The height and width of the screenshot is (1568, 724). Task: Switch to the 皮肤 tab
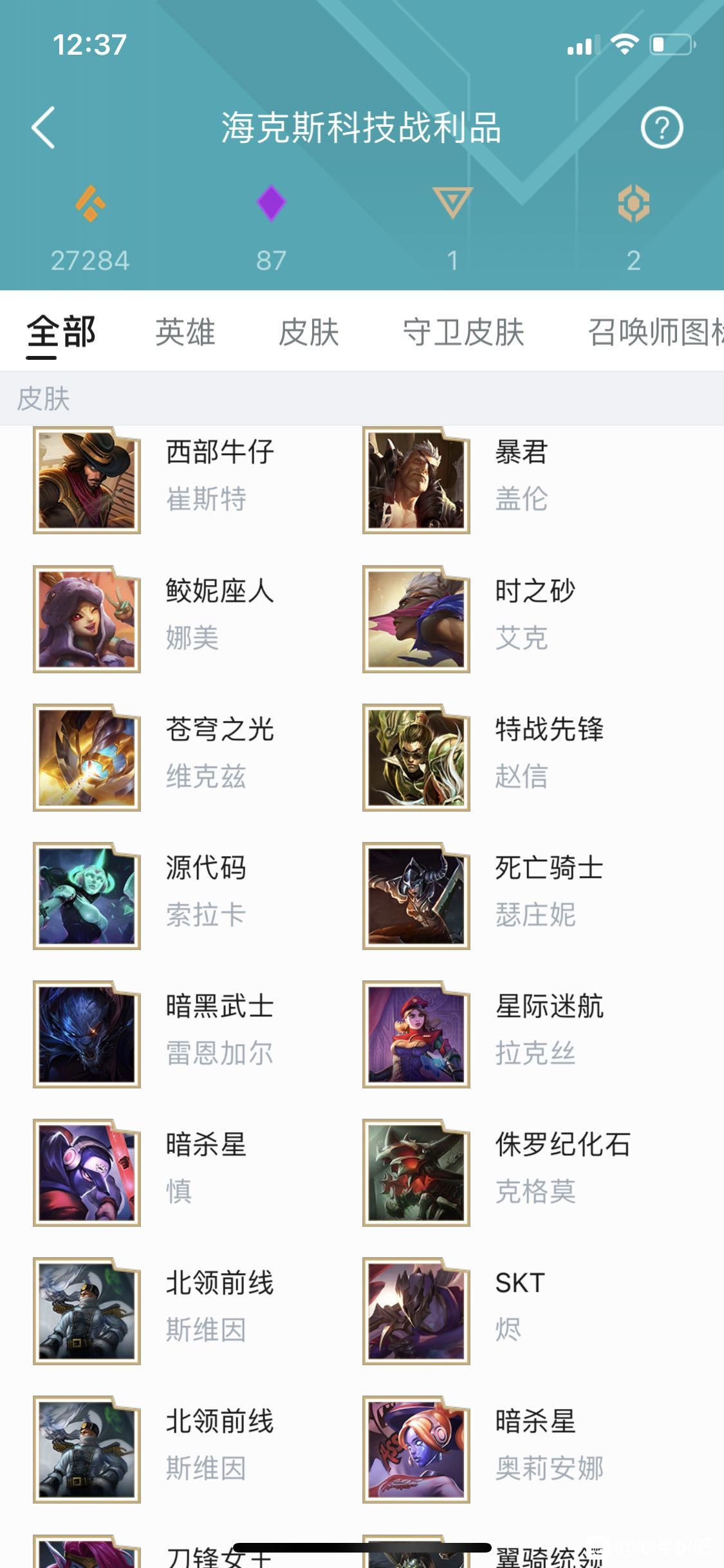[308, 332]
